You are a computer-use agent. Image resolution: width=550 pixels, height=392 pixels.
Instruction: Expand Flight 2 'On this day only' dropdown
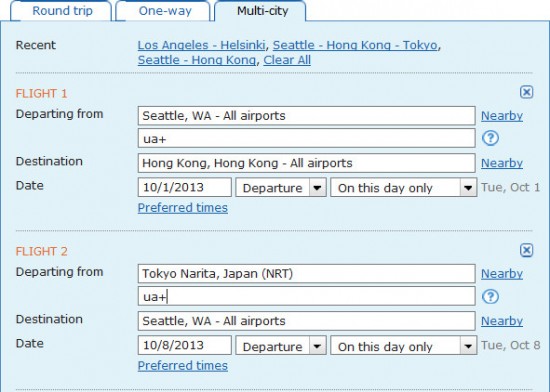click(403, 346)
